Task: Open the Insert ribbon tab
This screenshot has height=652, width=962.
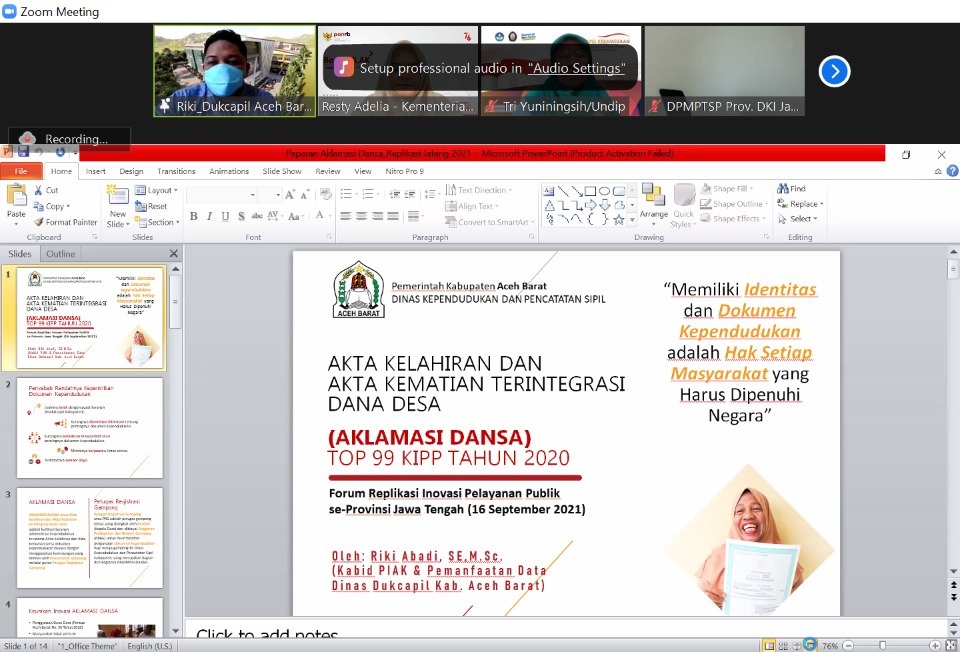Action: [x=95, y=171]
